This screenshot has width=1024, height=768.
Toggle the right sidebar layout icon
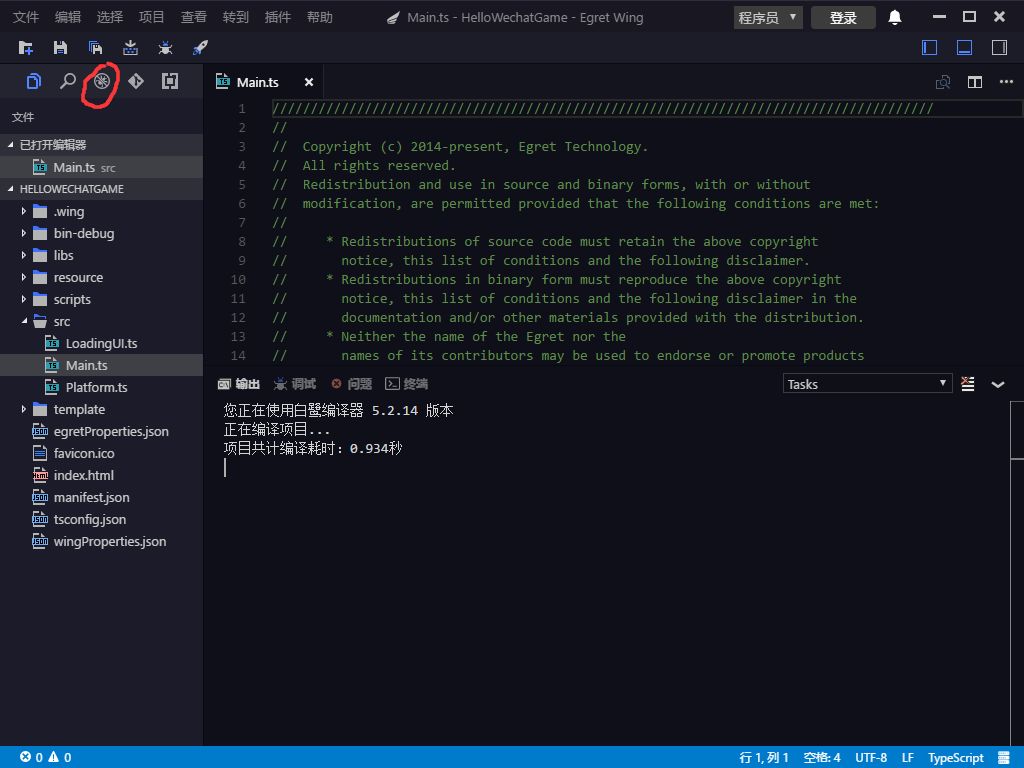[999, 47]
